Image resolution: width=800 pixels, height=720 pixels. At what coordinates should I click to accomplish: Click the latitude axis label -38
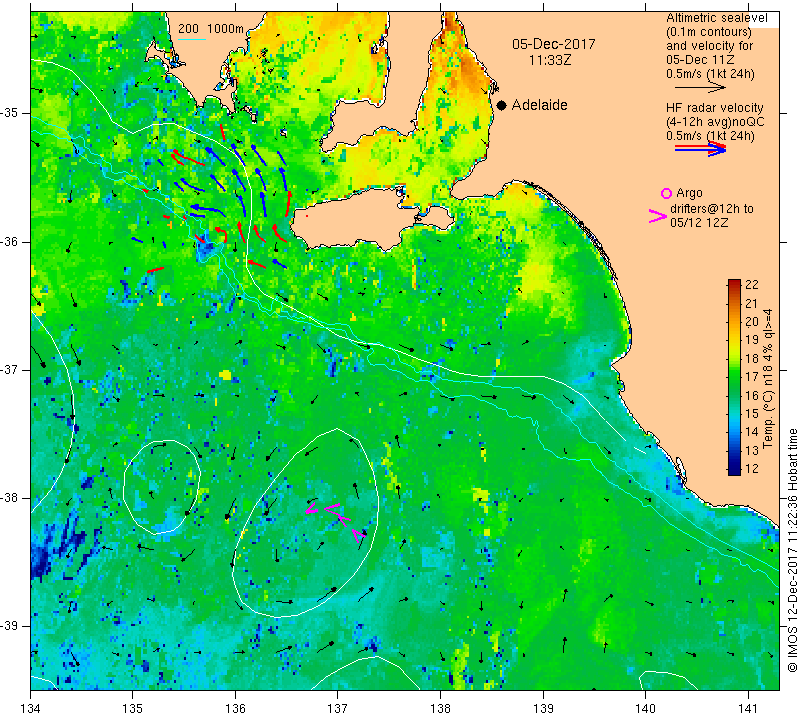click(10, 498)
